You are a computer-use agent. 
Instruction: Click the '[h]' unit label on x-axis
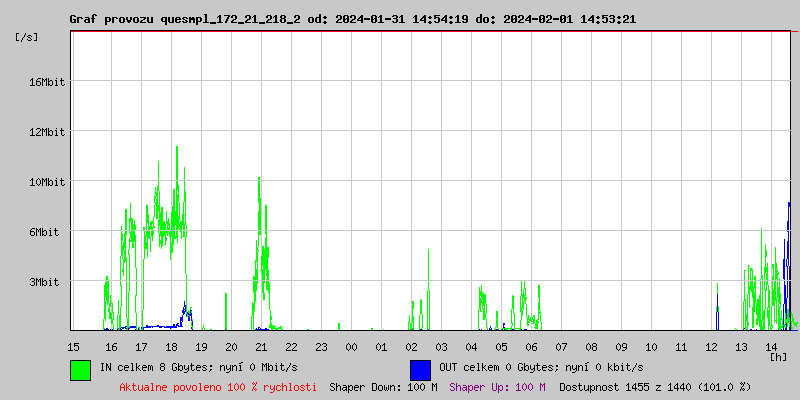[x=779, y=357]
